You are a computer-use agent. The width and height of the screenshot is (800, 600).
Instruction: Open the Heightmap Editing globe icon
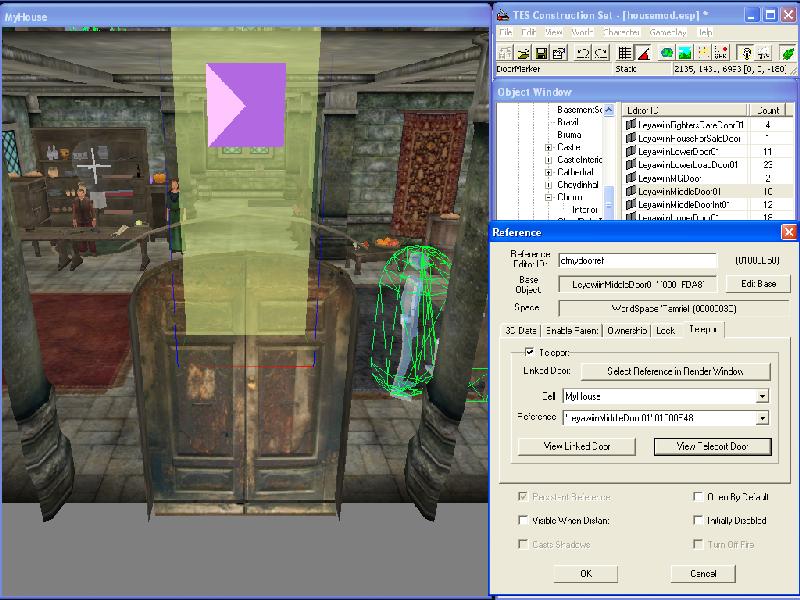(666, 53)
